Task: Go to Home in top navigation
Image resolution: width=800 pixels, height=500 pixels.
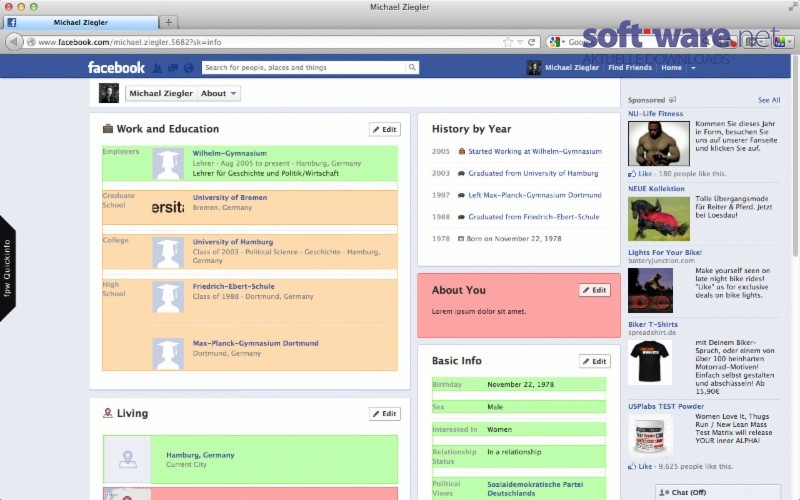Action: [x=671, y=67]
